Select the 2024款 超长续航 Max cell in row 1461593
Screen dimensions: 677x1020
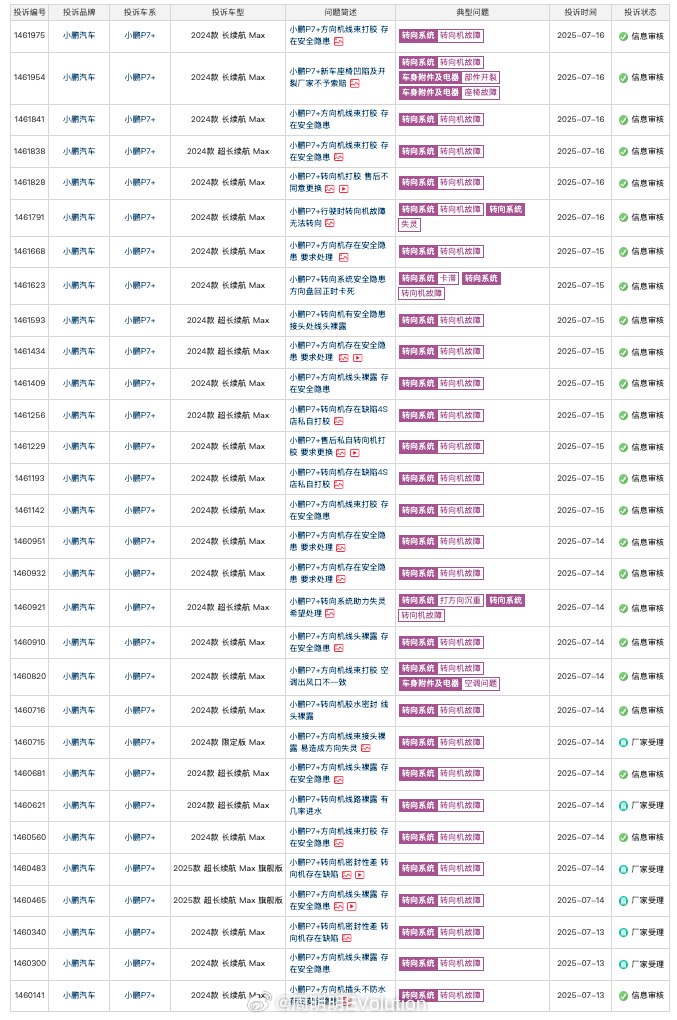click(x=228, y=321)
